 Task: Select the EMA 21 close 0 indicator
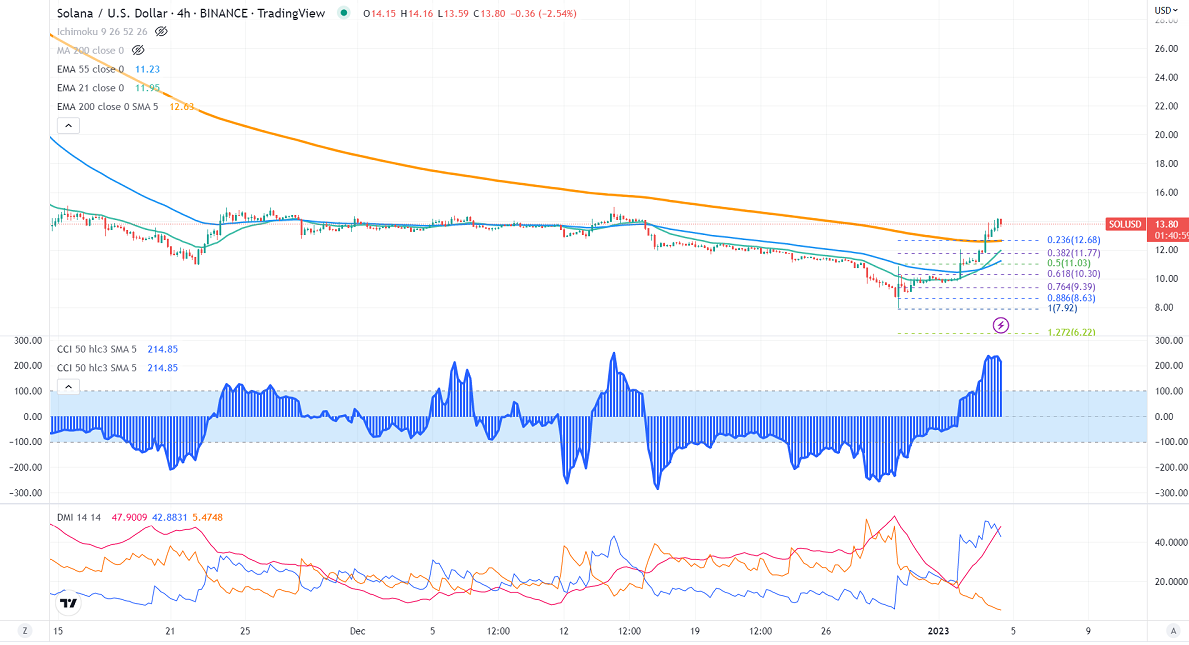click(x=90, y=88)
